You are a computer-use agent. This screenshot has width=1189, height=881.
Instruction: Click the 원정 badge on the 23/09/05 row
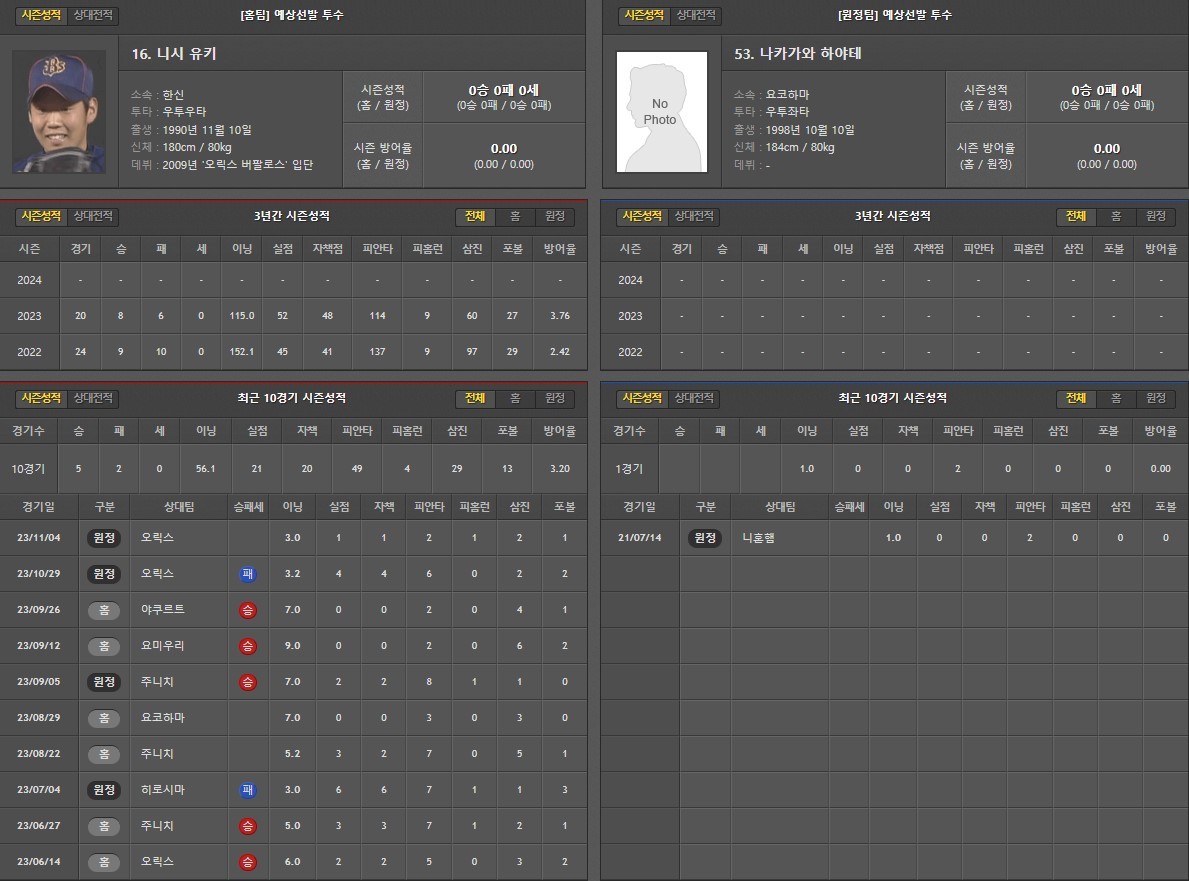pos(104,682)
